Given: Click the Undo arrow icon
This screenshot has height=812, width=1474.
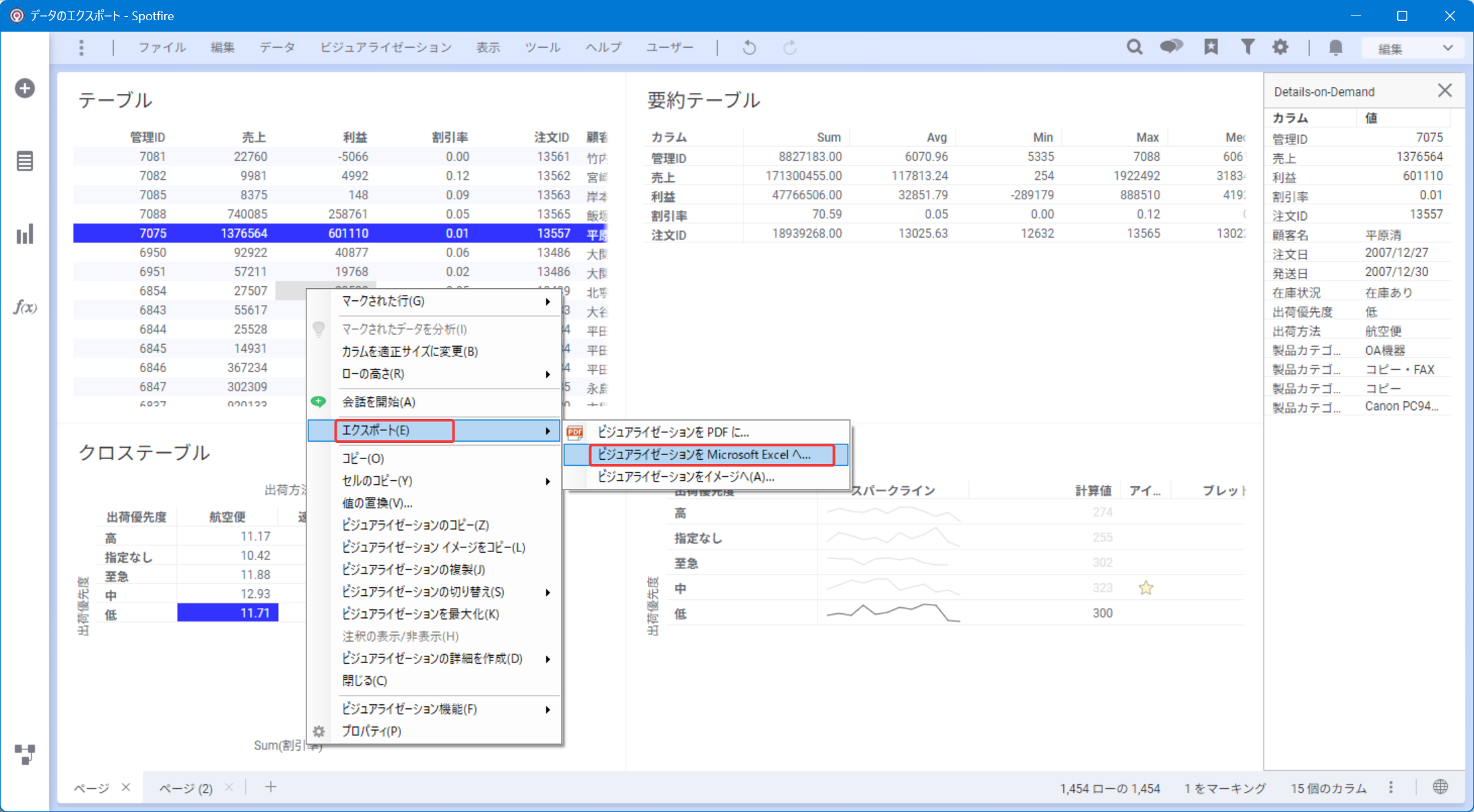Looking at the screenshot, I should tap(749, 48).
